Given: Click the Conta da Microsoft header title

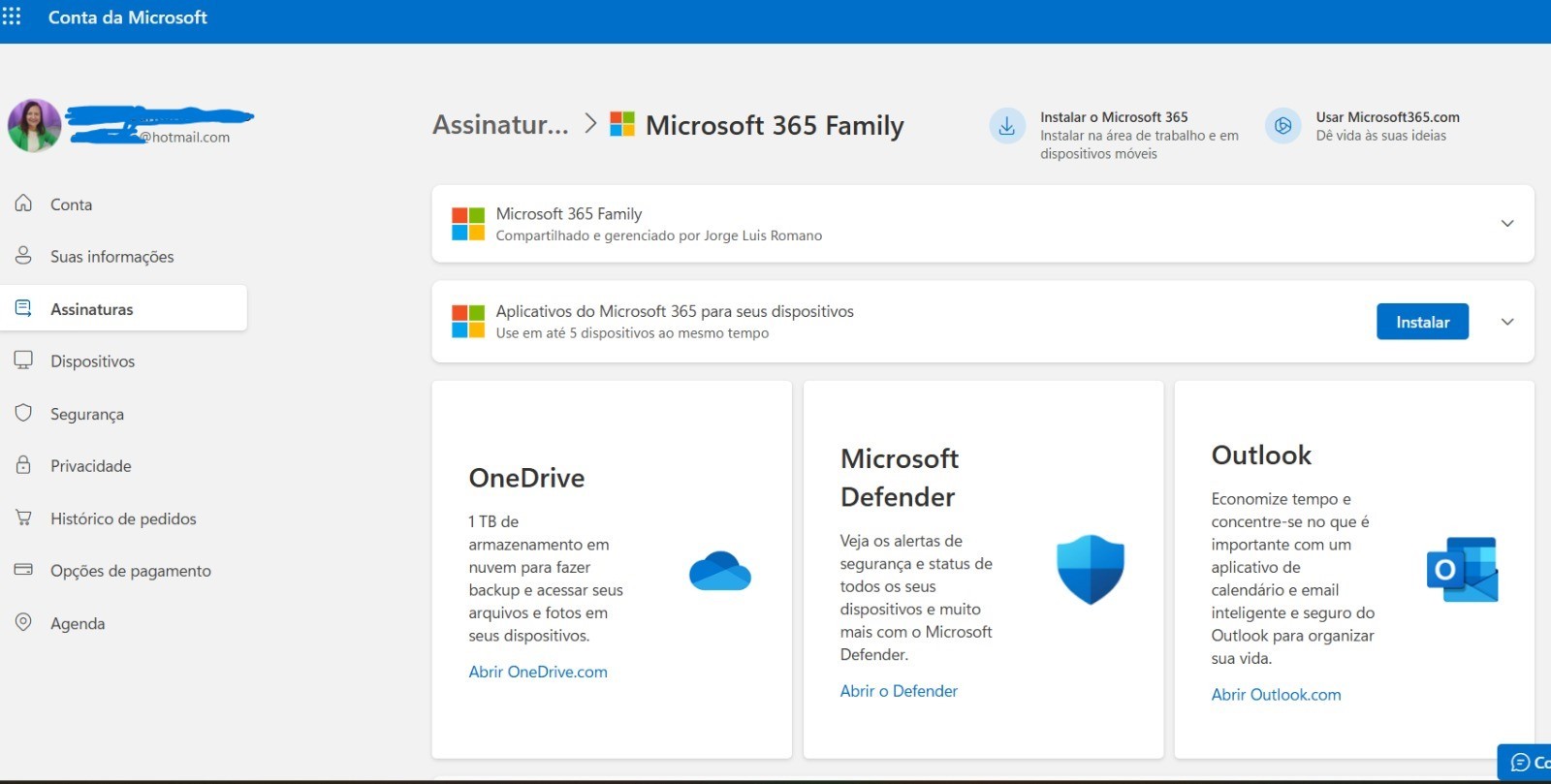Looking at the screenshot, I should pos(128,17).
